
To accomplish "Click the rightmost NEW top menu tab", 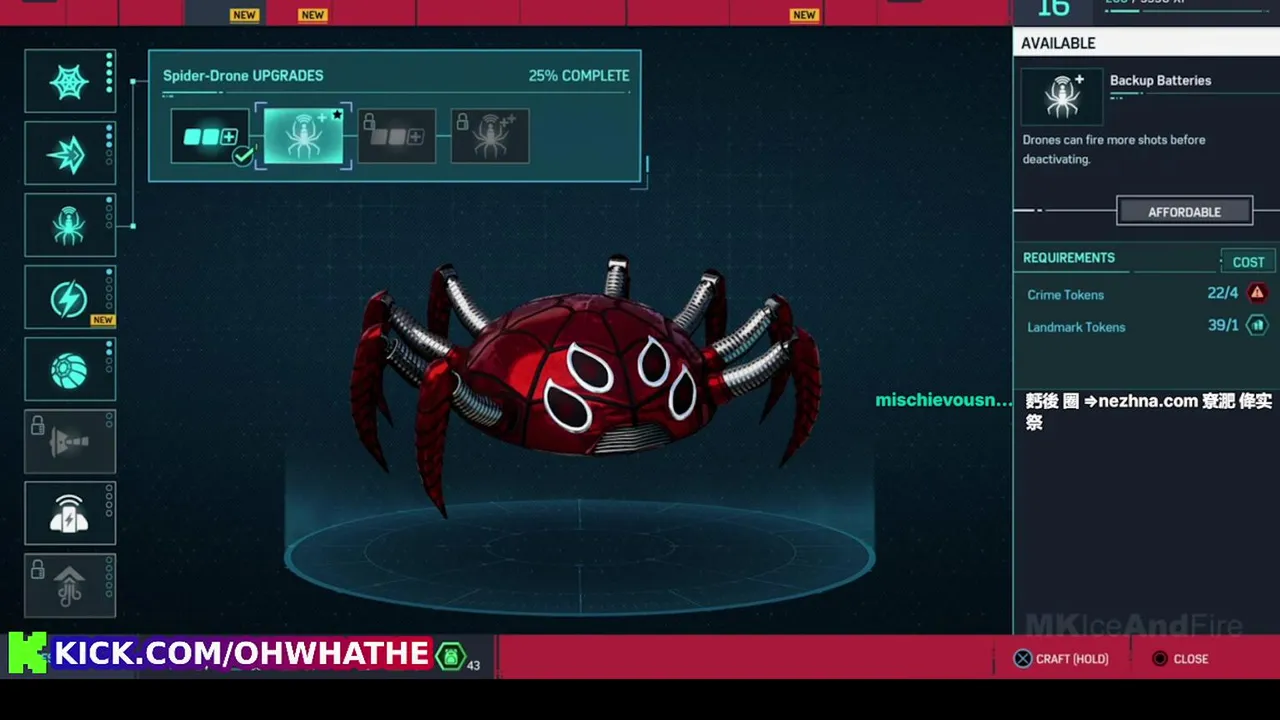I will pos(804,15).
